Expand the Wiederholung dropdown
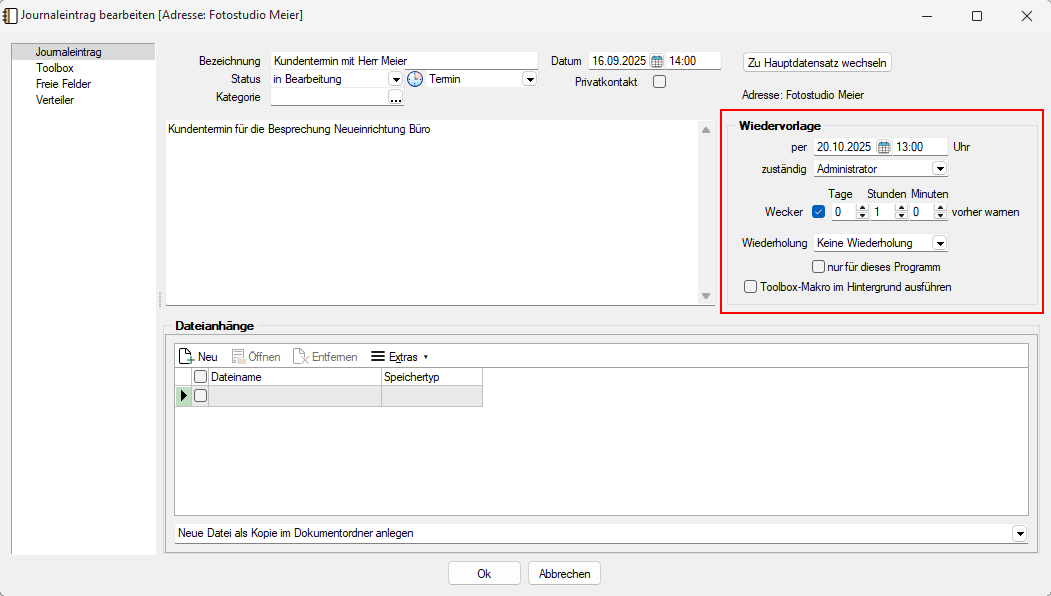Viewport: 1051px width, 596px height. pyautogui.click(x=939, y=243)
